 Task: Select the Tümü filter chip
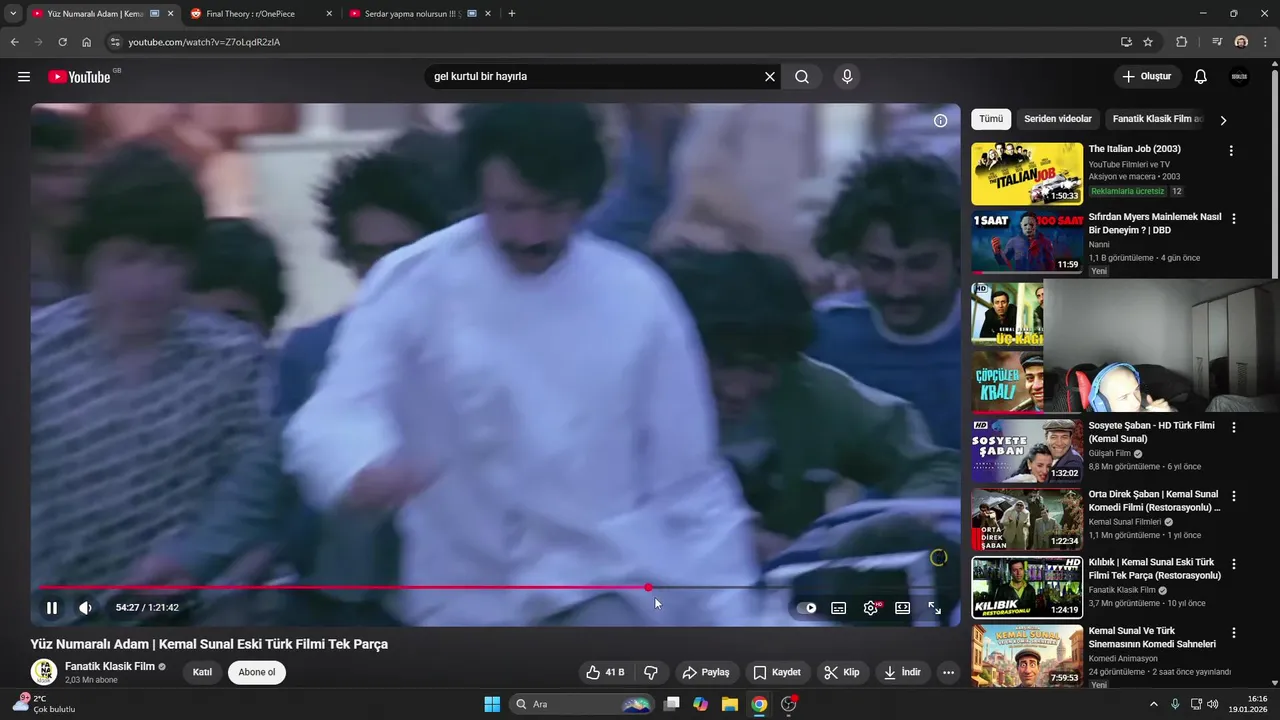point(991,119)
